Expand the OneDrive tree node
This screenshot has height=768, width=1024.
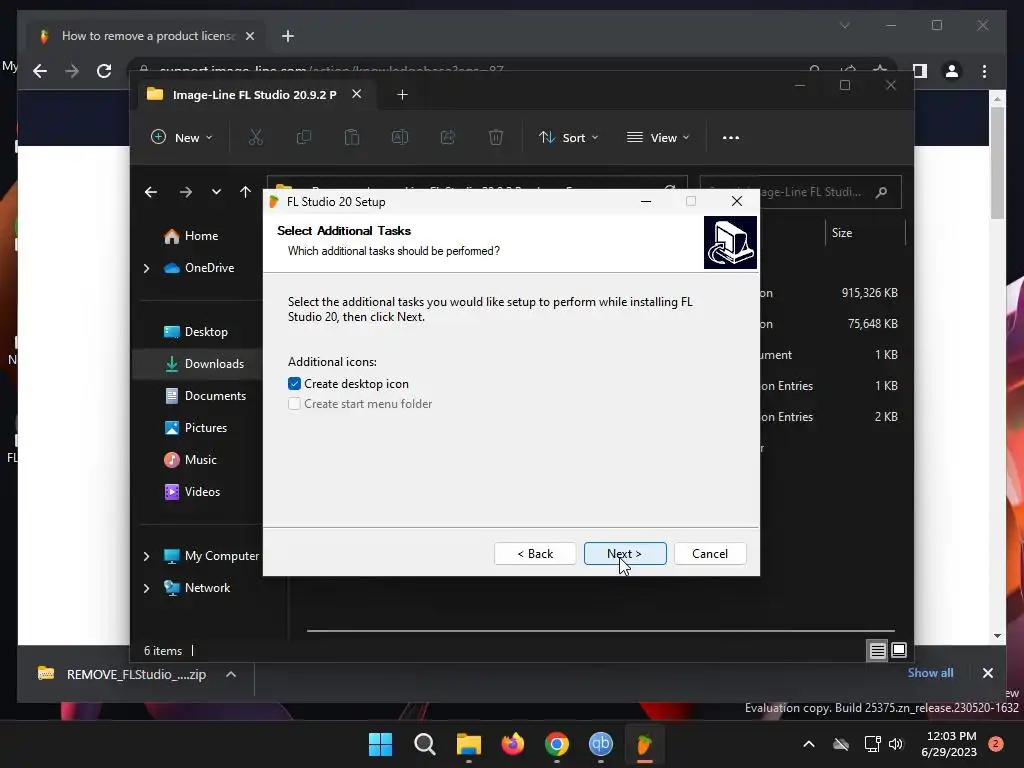(x=146, y=268)
